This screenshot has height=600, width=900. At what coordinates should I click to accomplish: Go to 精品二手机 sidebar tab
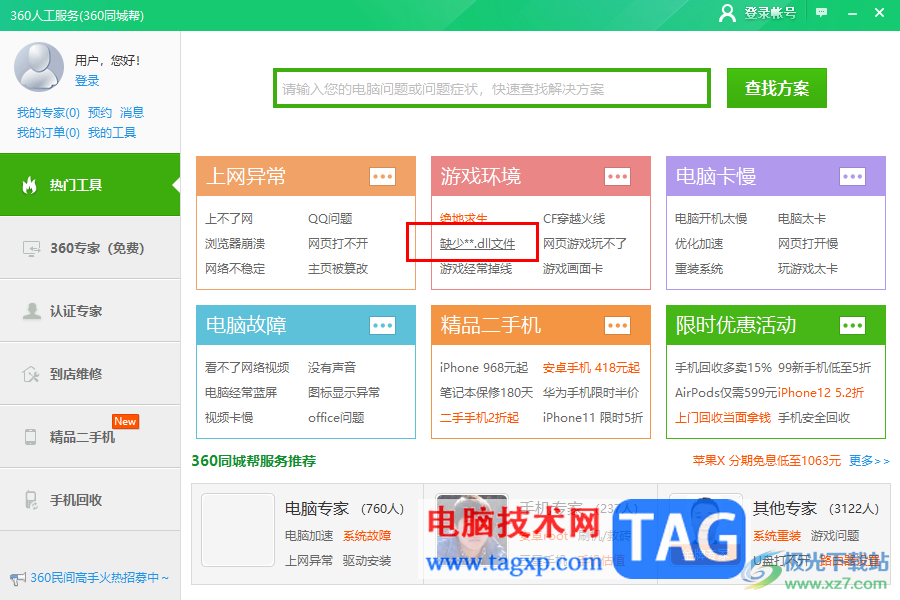[90, 437]
